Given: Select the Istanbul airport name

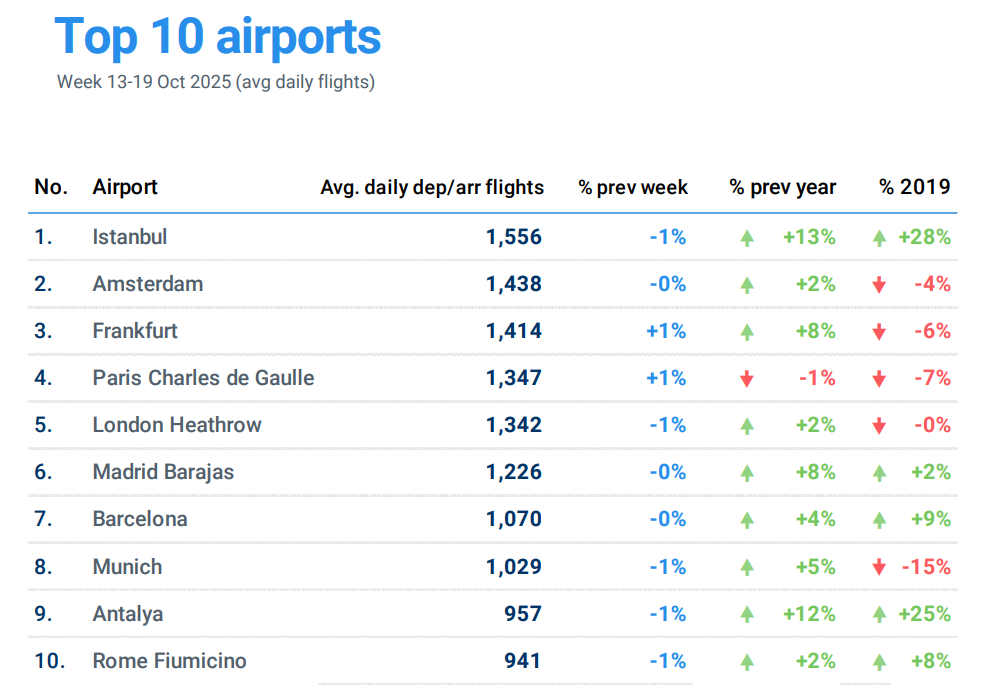Looking at the screenshot, I should (x=130, y=237).
